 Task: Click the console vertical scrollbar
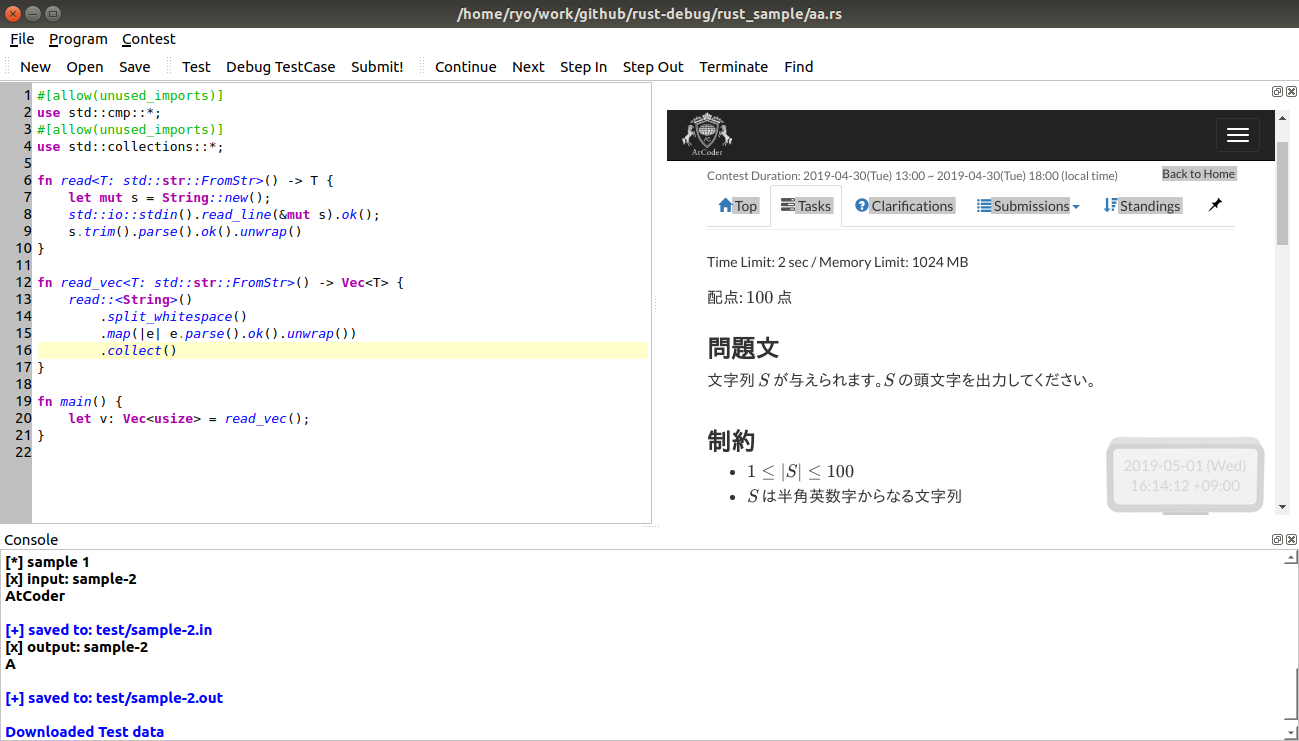click(x=1291, y=696)
